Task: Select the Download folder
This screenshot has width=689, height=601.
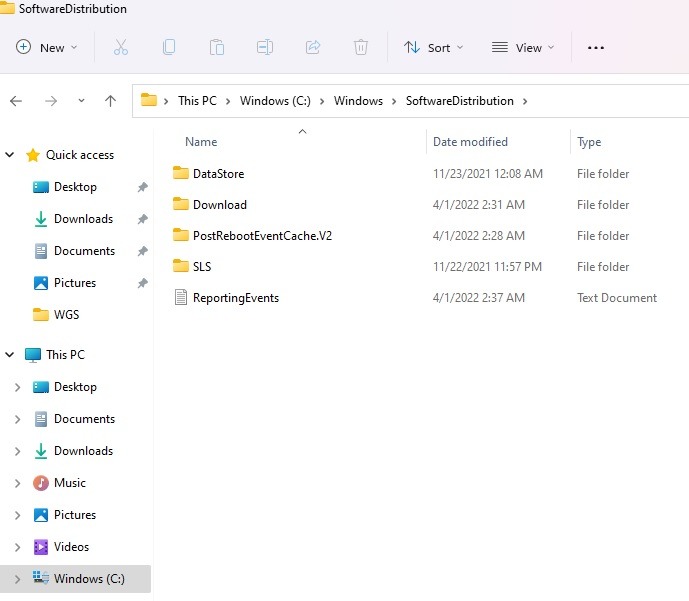Action: click(220, 205)
